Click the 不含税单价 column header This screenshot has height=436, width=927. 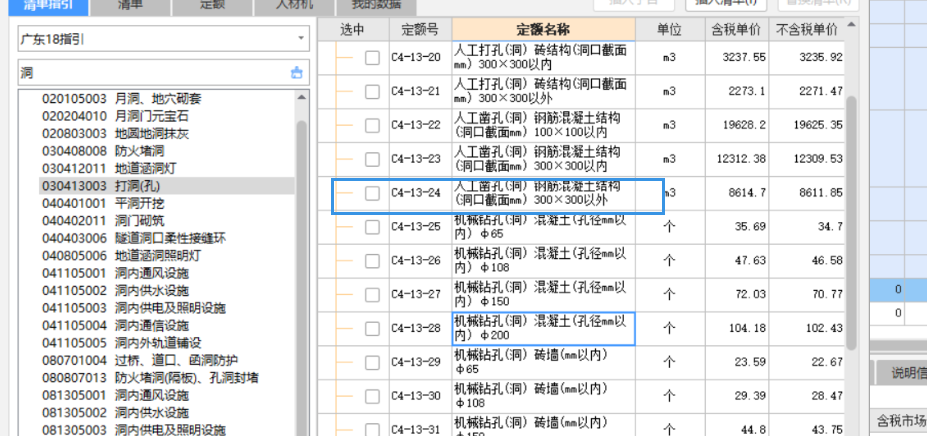pos(807,29)
